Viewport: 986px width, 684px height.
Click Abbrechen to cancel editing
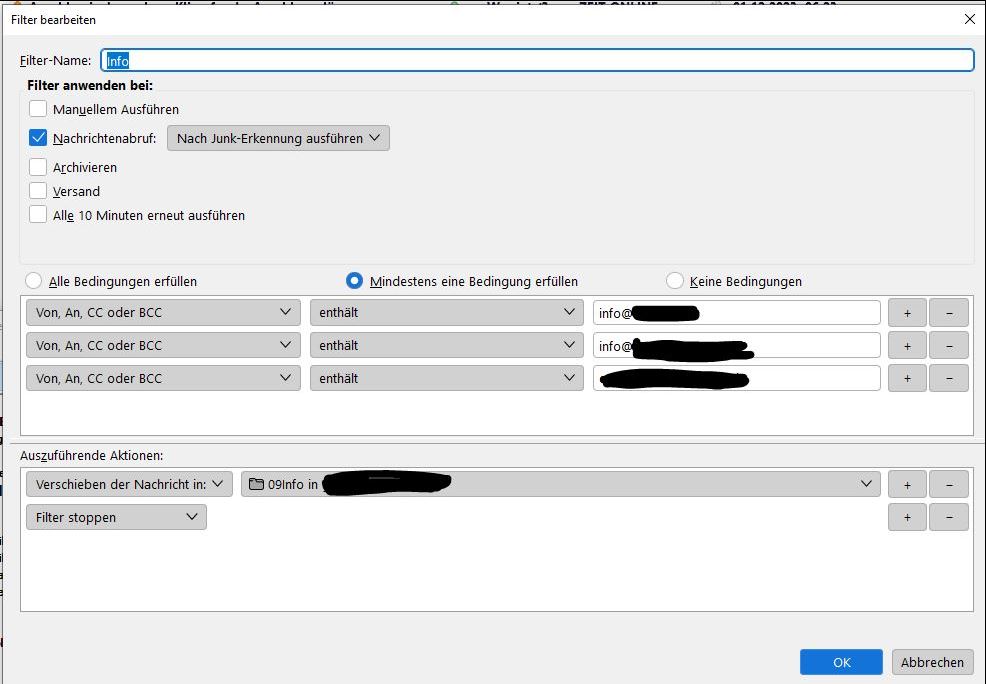tap(933, 662)
